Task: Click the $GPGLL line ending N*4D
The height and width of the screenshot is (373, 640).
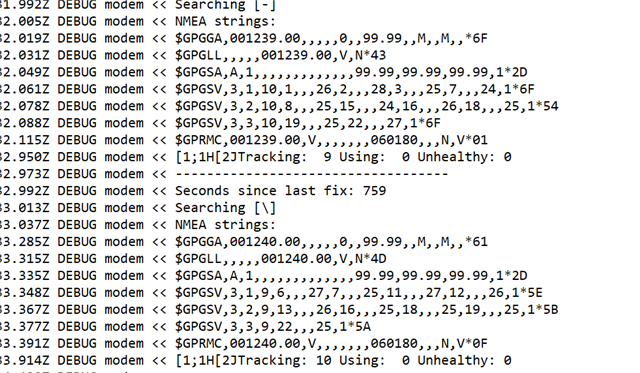Action: [193, 258]
